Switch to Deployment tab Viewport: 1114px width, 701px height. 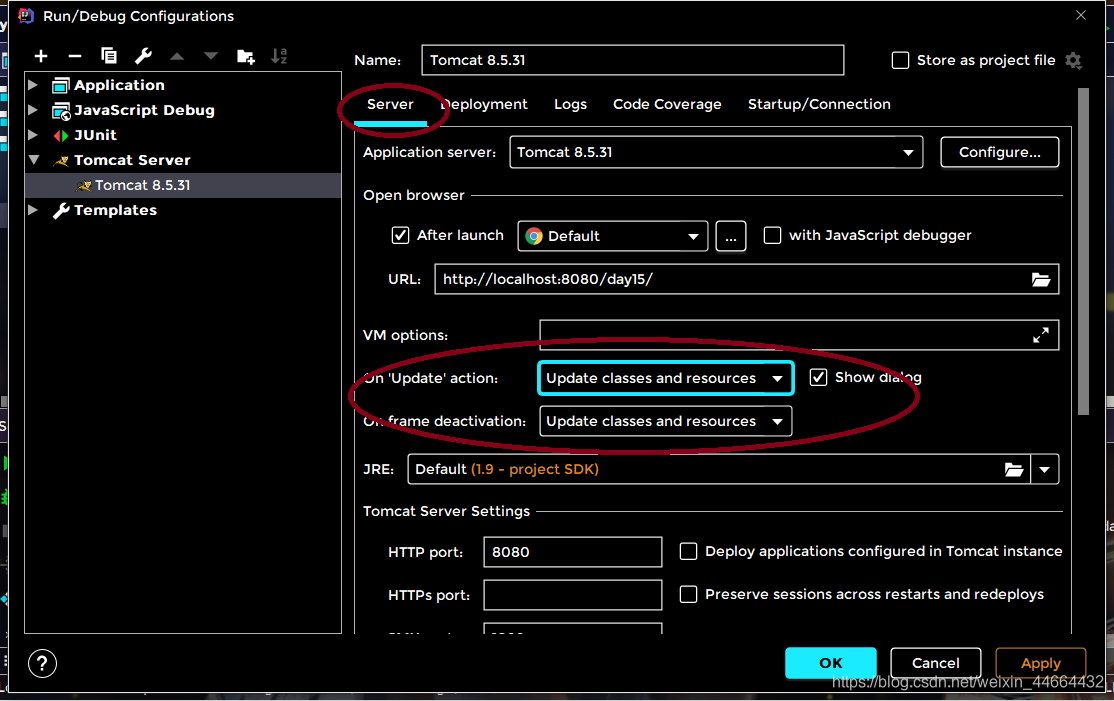[x=484, y=104]
